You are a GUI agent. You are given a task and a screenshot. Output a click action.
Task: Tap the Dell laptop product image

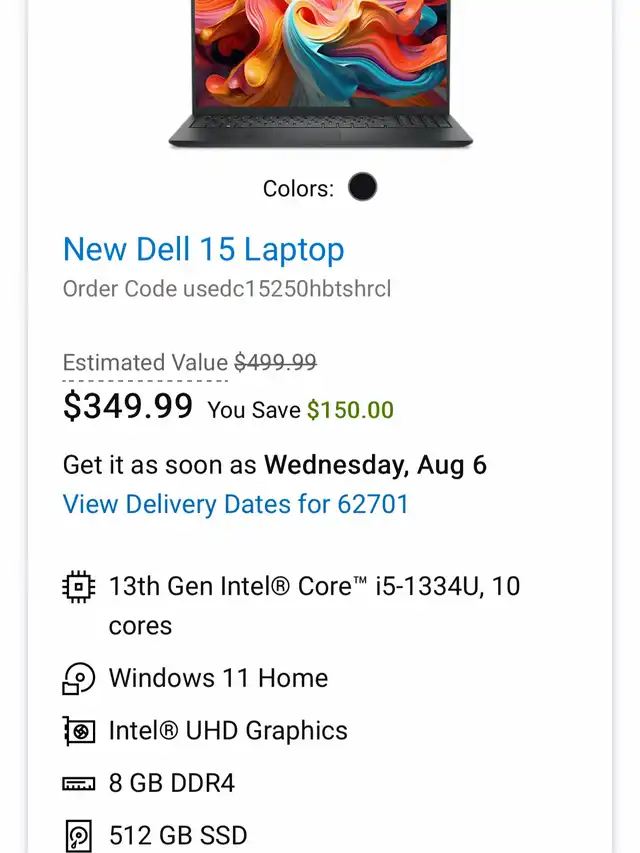pyautogui.click(x=320, y=72)
